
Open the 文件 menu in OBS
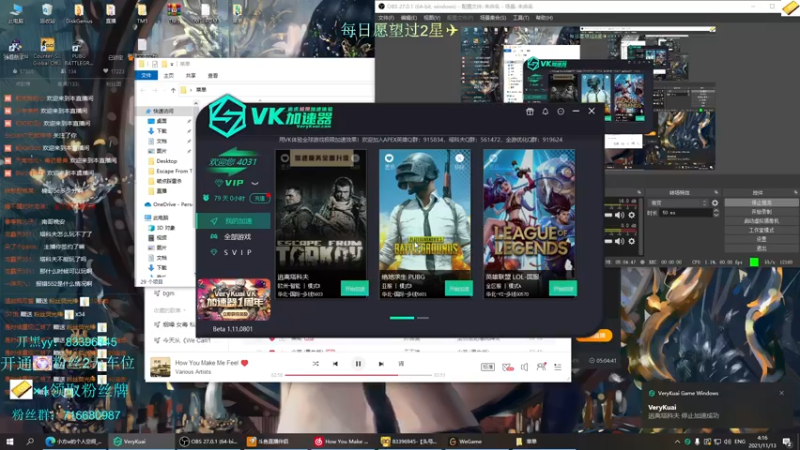[386, 18]
